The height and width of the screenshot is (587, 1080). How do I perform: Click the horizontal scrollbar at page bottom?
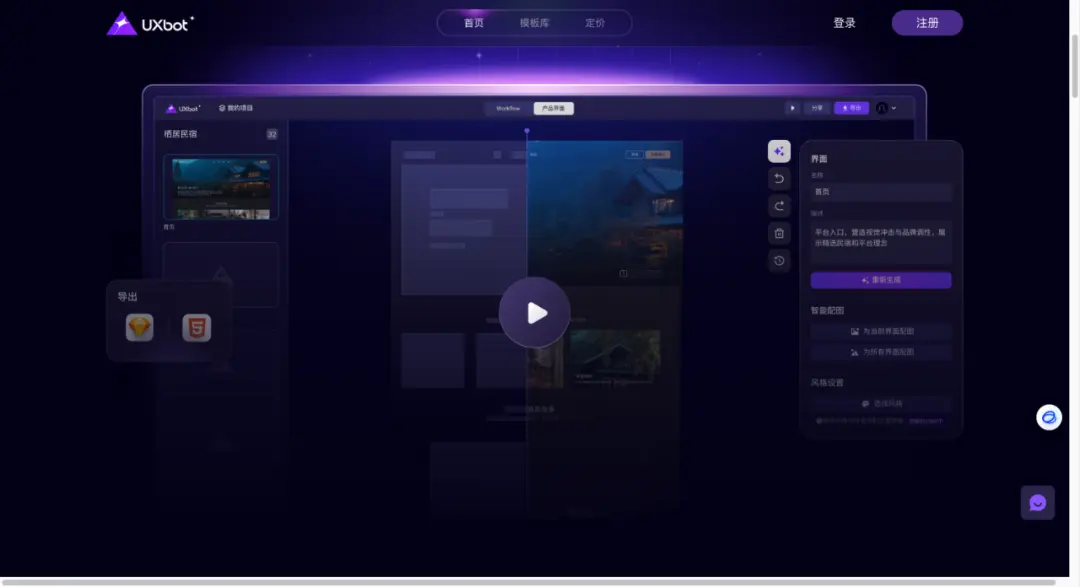[528, 582]
